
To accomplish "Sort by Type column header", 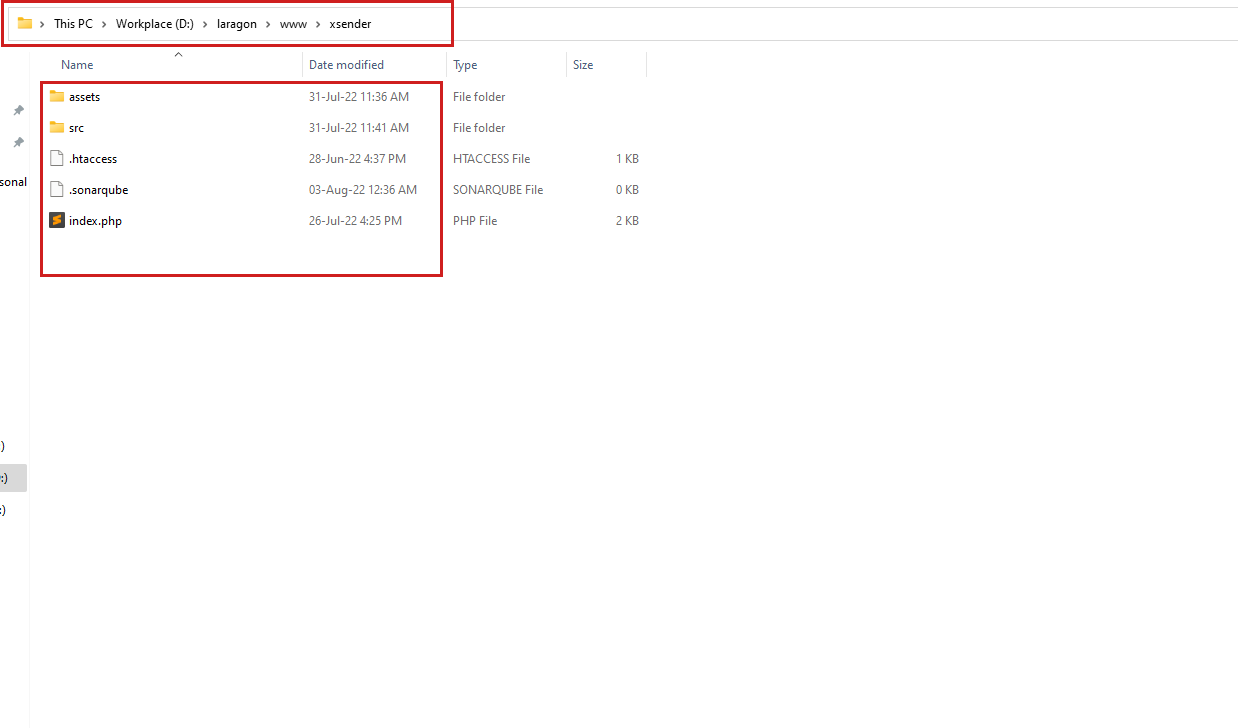I will [x=465, y=65].
